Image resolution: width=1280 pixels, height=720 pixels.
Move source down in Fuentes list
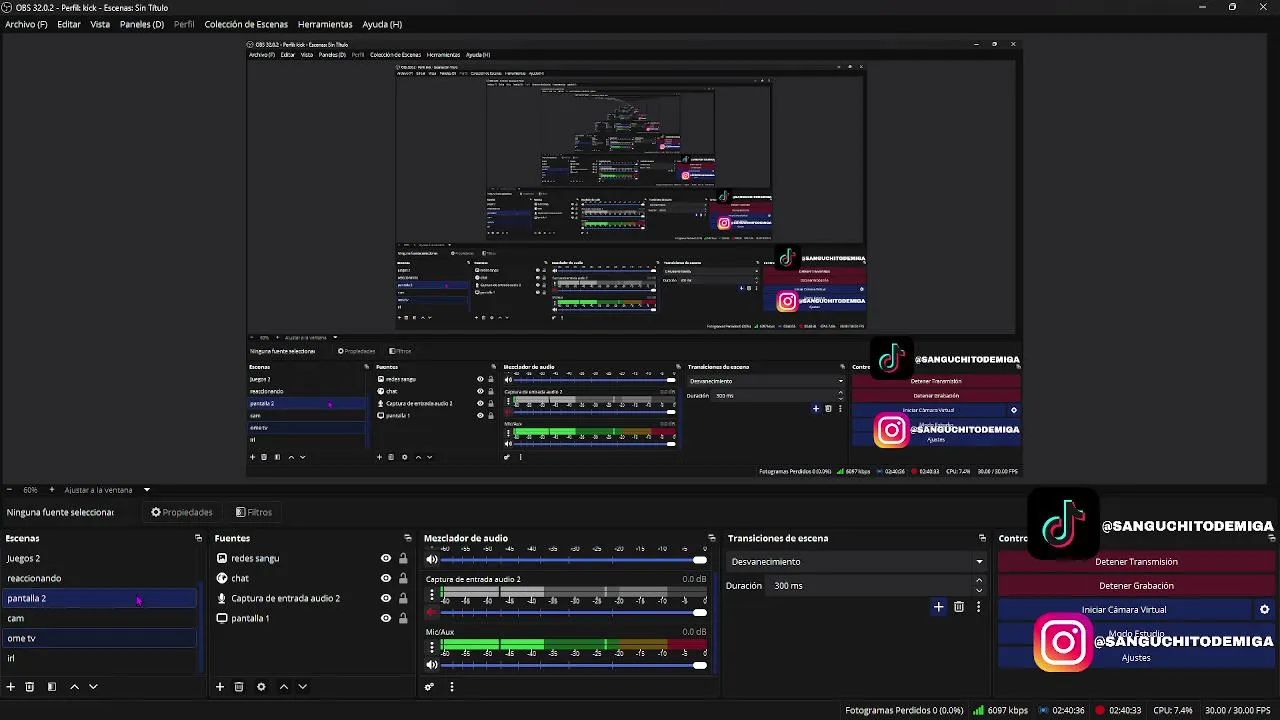(x=303, y=687)
